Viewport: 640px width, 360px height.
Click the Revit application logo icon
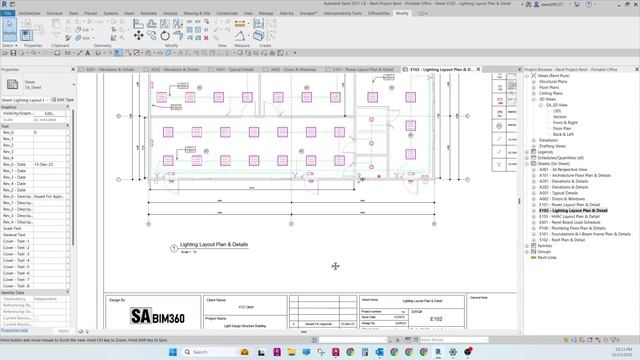(x=4, y=4)
